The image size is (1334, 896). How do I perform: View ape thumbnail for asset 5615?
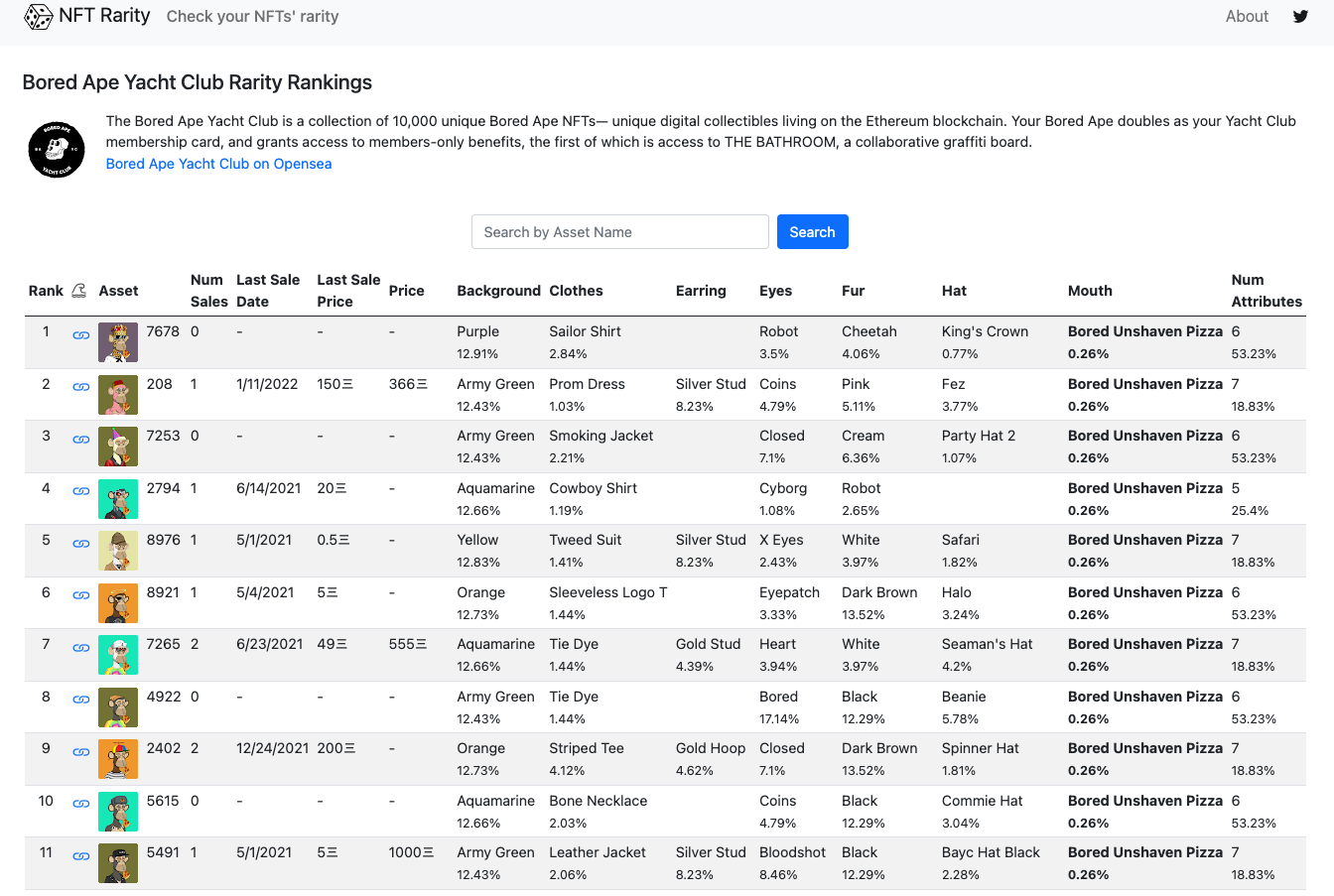point(118,812)
